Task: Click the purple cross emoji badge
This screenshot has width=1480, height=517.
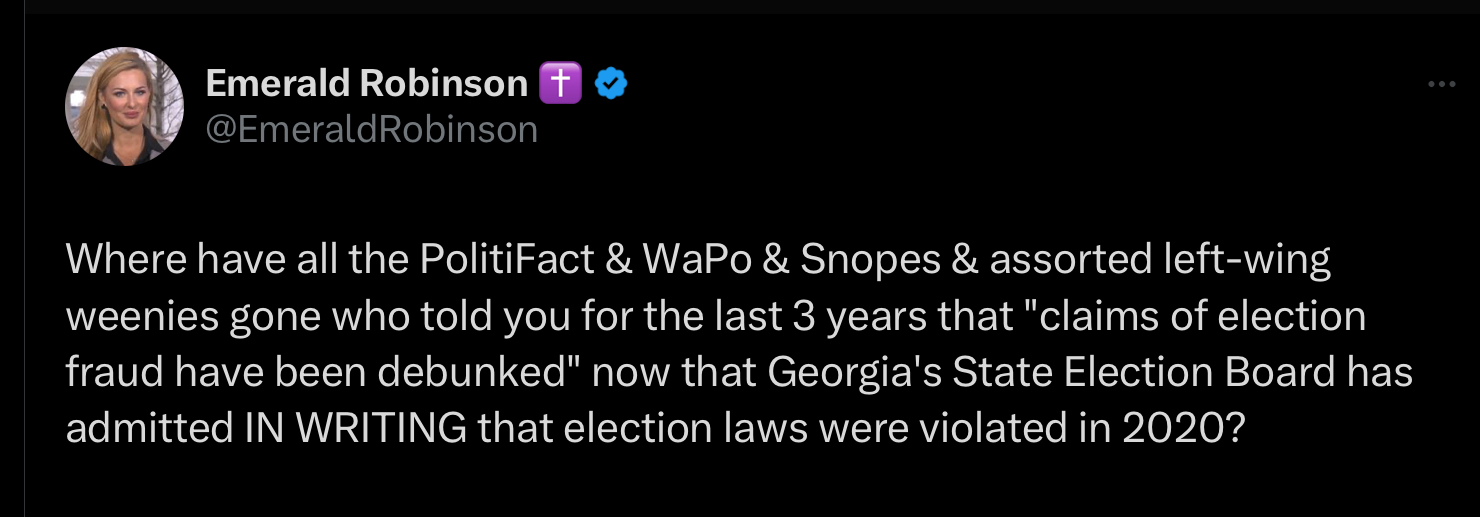Action: [560, 84]
